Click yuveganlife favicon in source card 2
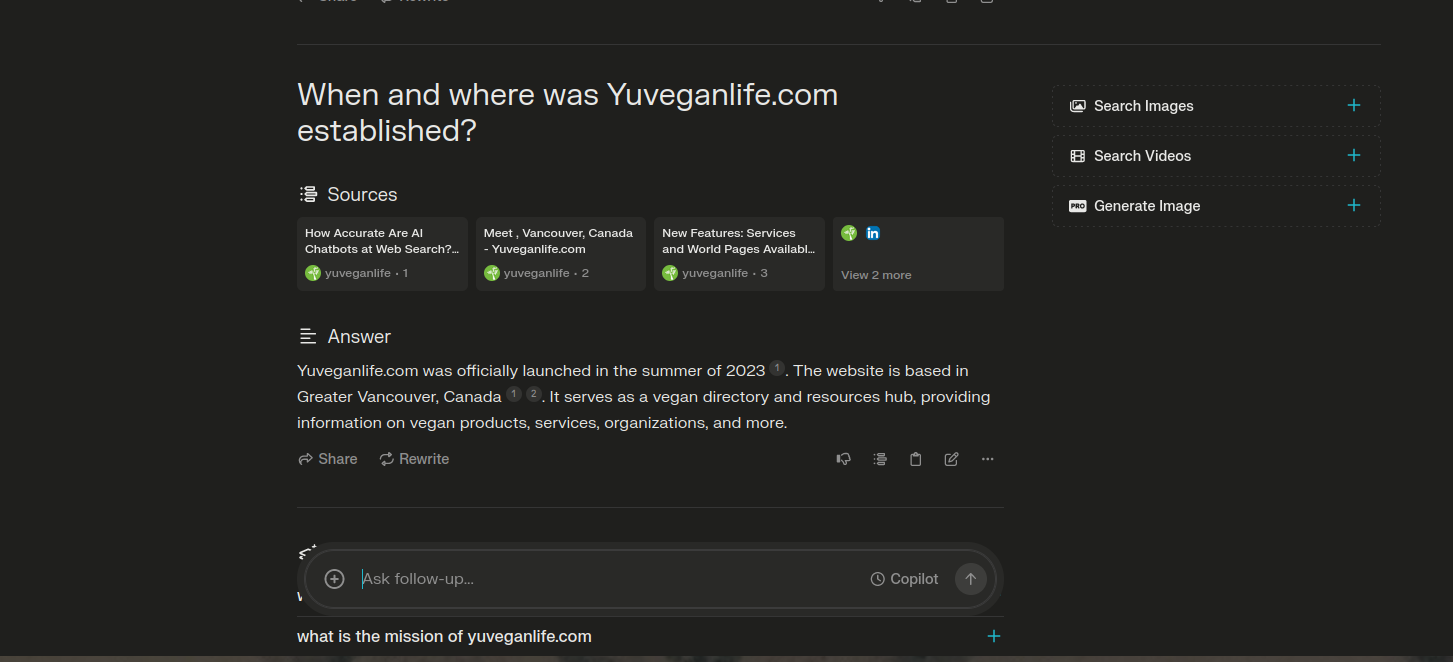 click(492, 273)
